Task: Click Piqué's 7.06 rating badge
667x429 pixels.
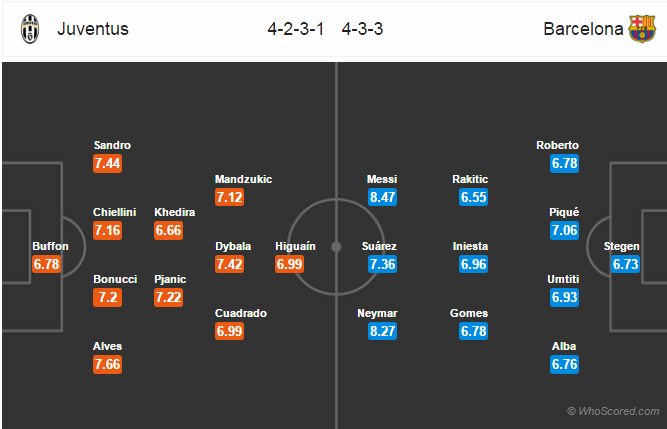Action: (564, 230)
